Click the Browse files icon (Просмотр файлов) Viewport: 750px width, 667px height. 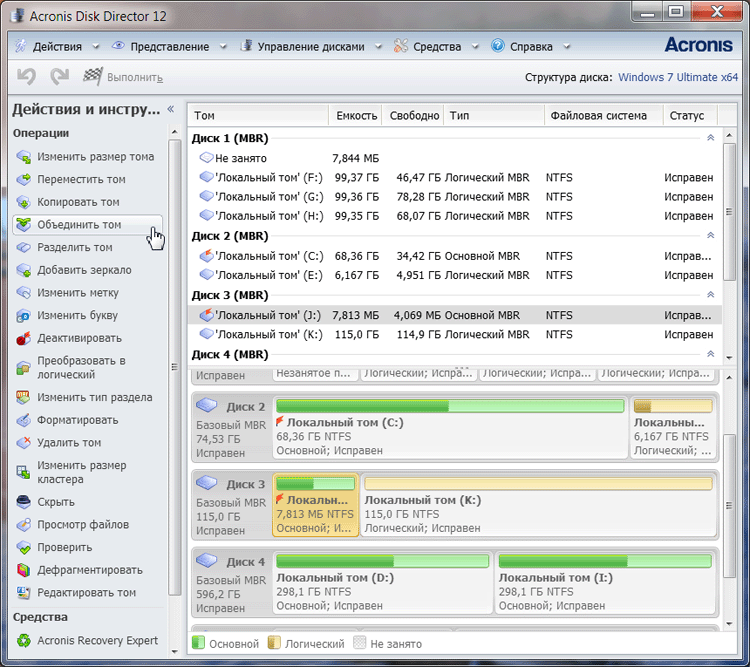[x=23, y=524]
